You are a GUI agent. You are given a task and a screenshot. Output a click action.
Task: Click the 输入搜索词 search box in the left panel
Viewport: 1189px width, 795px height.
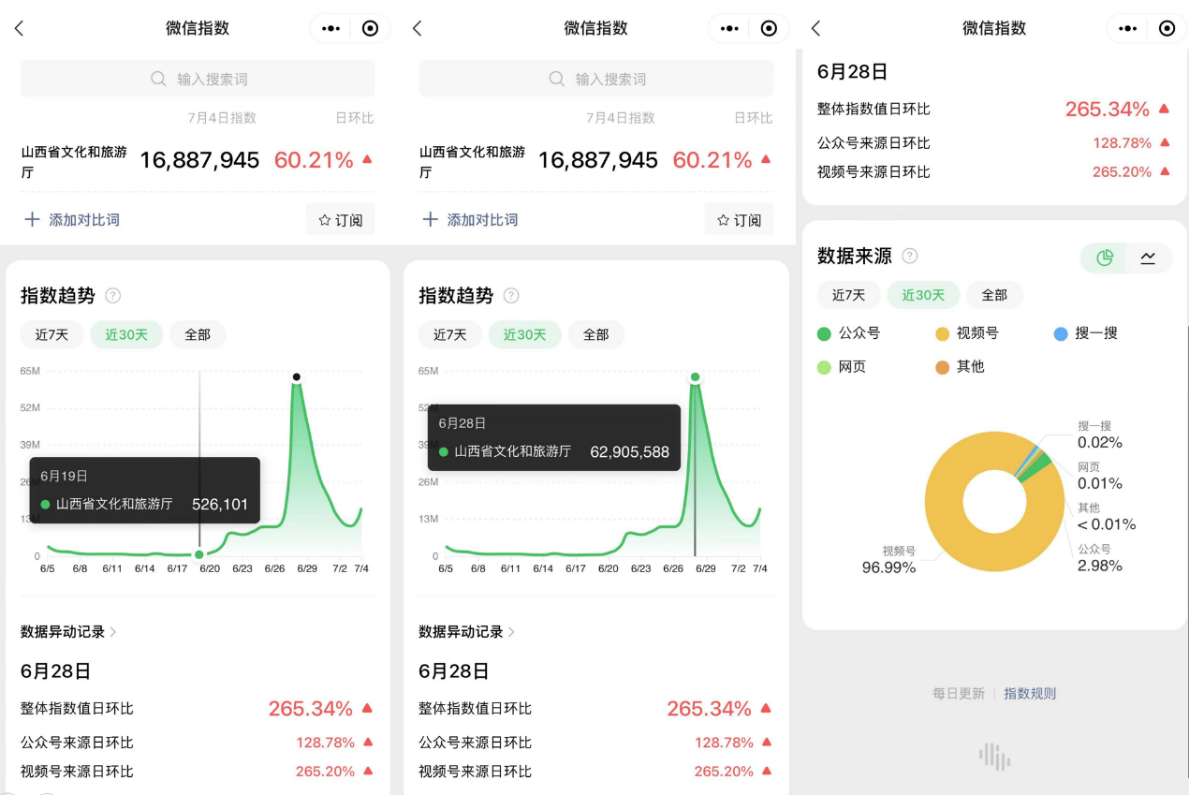pos(198,79)
